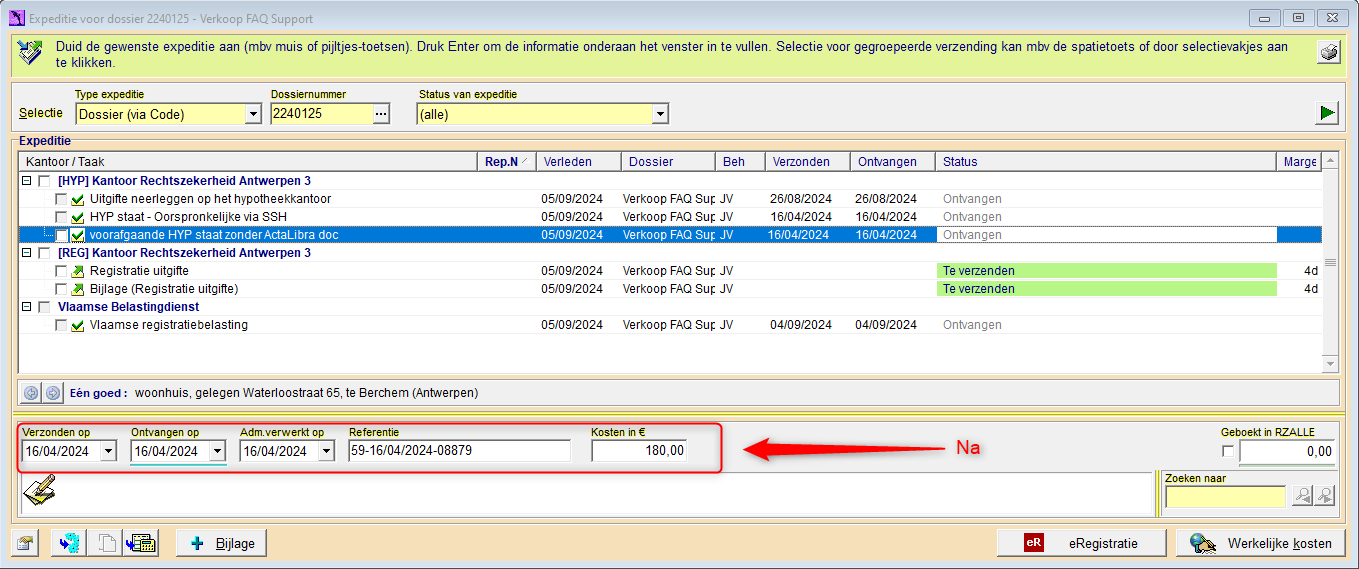Sort by Rep.N column header

click(x=506, y=161)
